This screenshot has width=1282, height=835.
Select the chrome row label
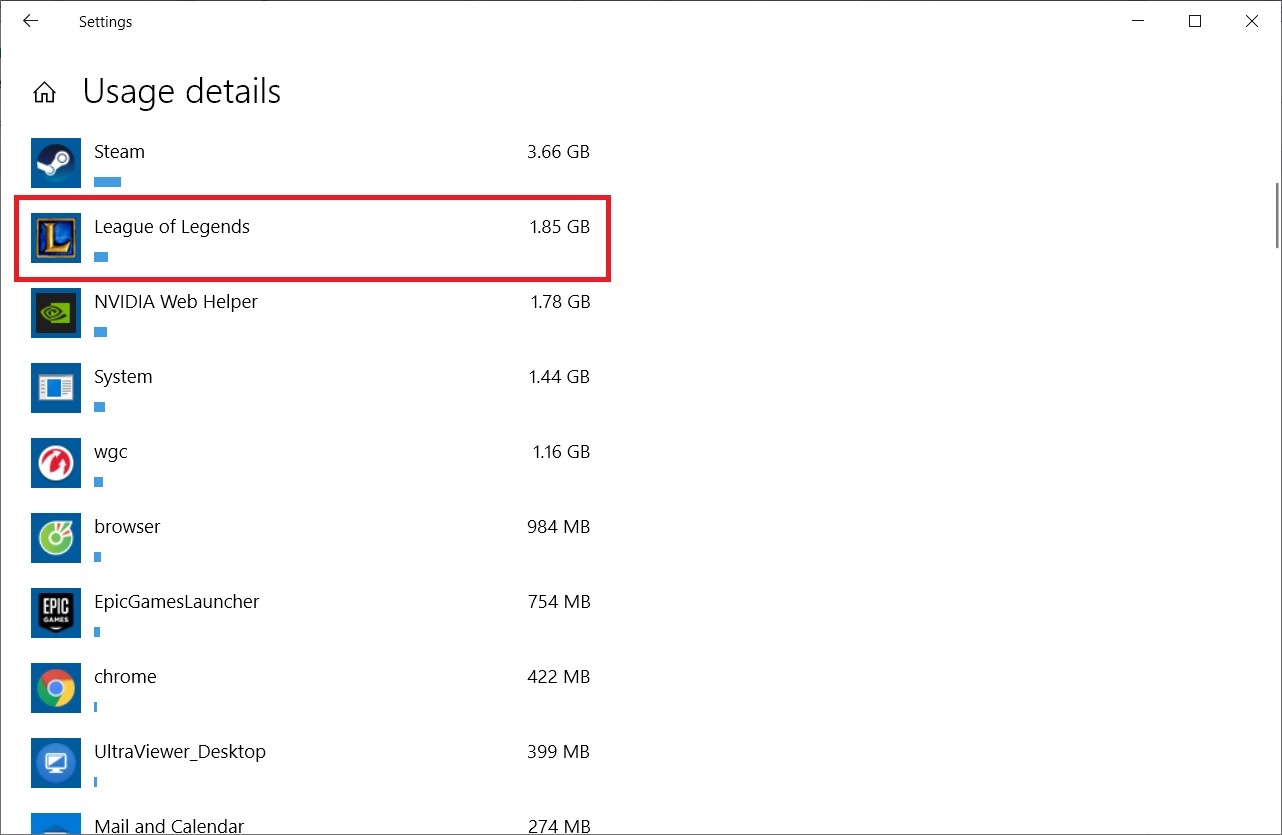click(125, 677)
